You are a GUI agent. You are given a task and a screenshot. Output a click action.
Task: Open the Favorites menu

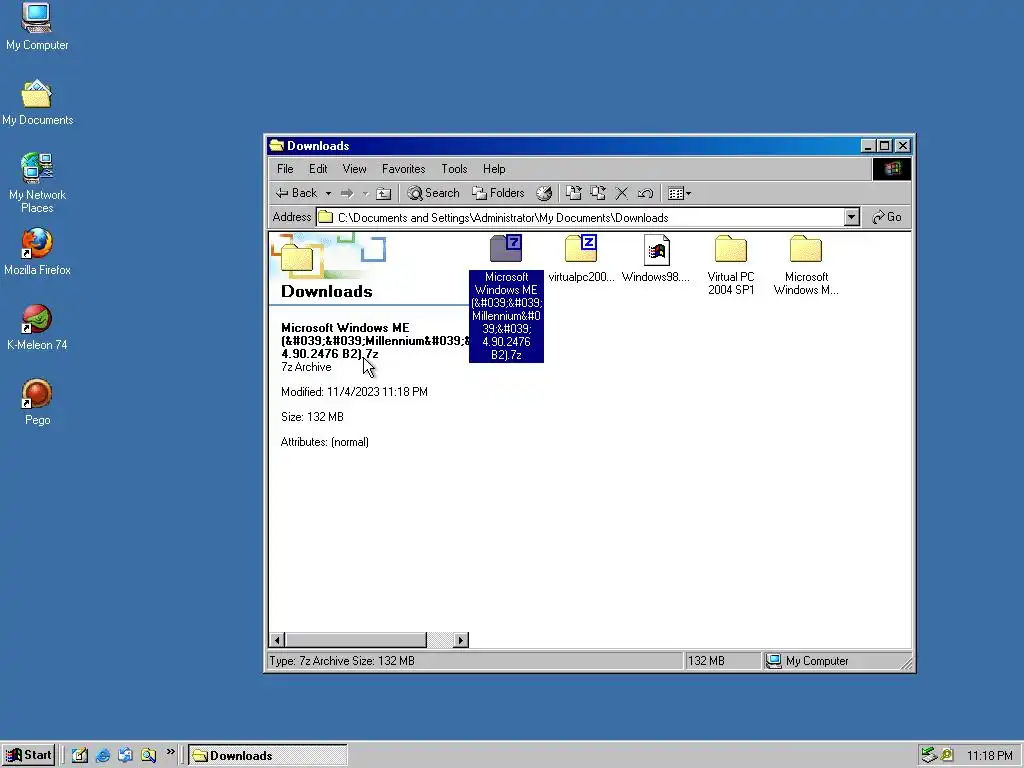404,168
